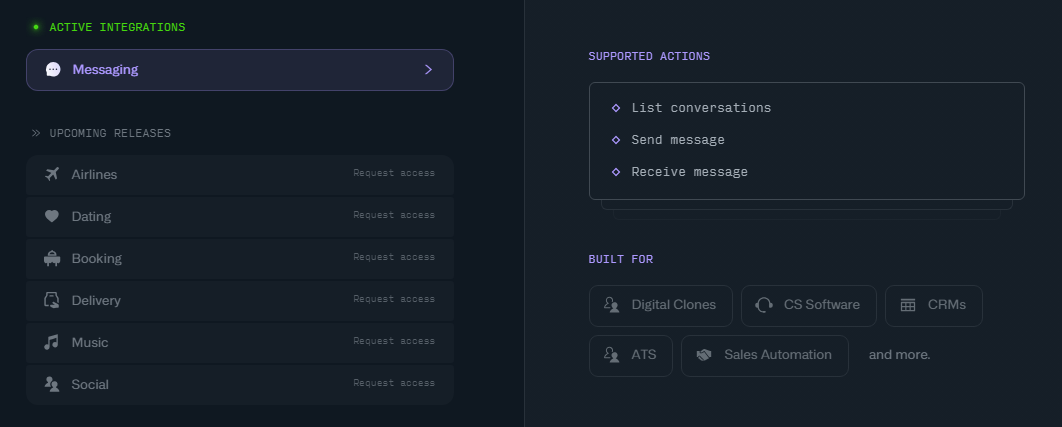1062x427 pixels.
Task: Select the Send message action
Action: (678, 140)
